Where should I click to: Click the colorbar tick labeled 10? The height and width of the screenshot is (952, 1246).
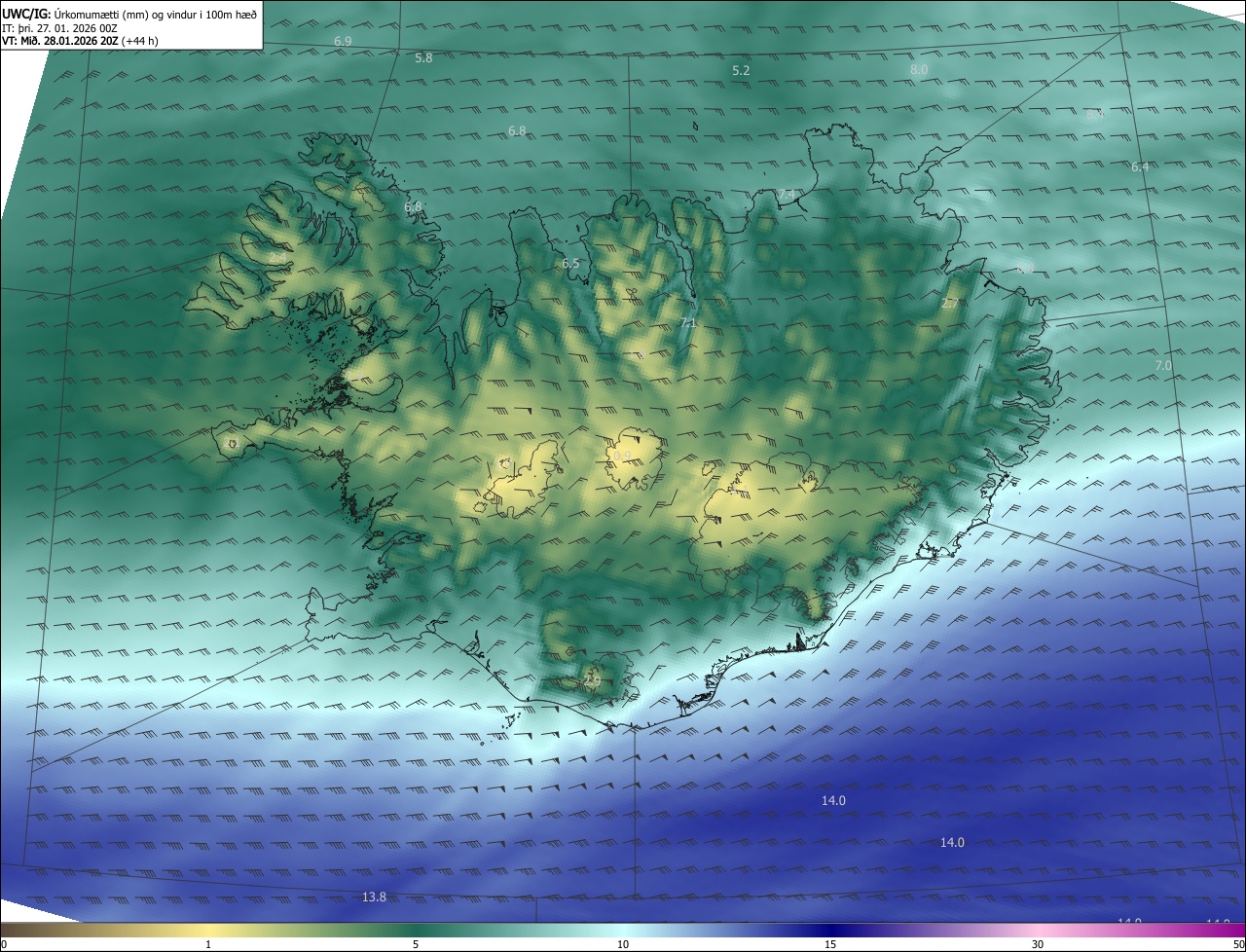pos(623,944)
